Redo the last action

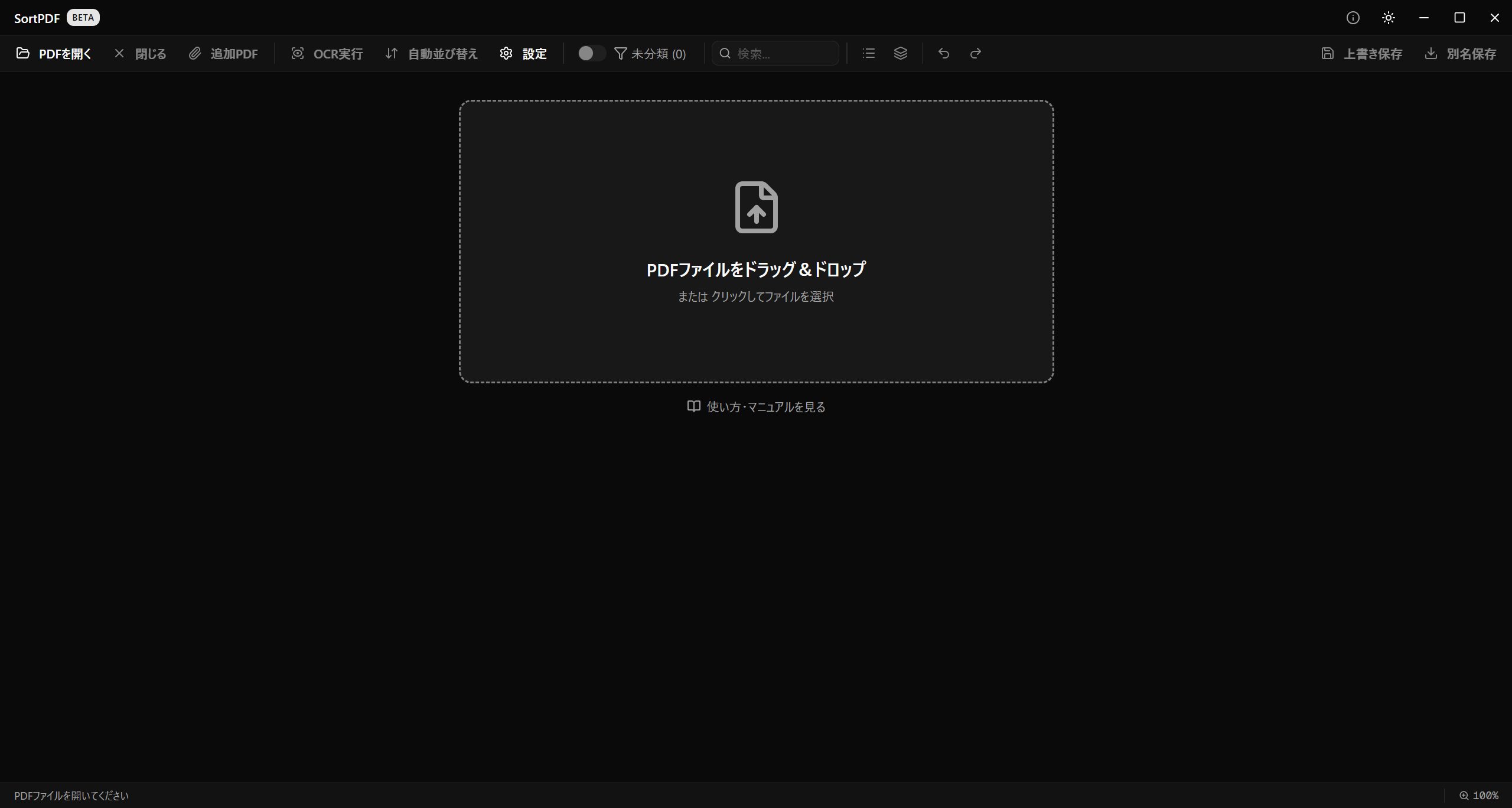click(975, 53)
